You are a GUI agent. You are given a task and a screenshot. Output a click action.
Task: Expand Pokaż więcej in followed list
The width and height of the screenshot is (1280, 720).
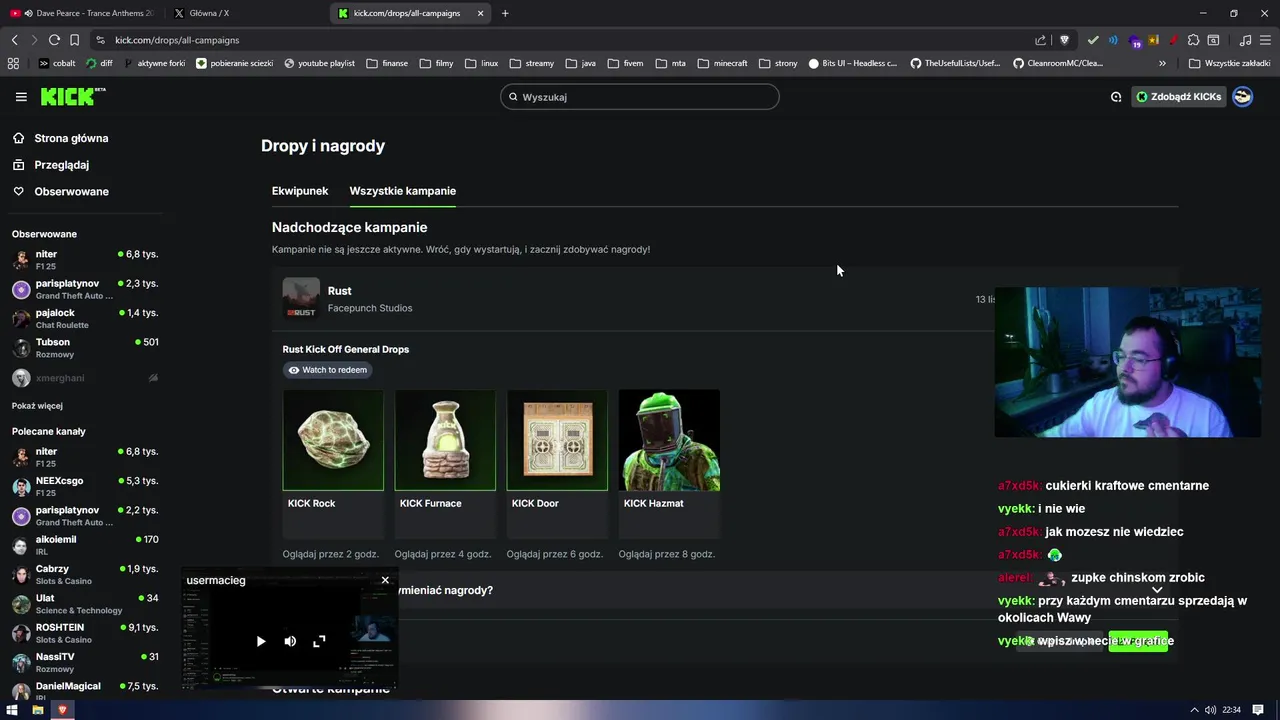coord(37,406)
